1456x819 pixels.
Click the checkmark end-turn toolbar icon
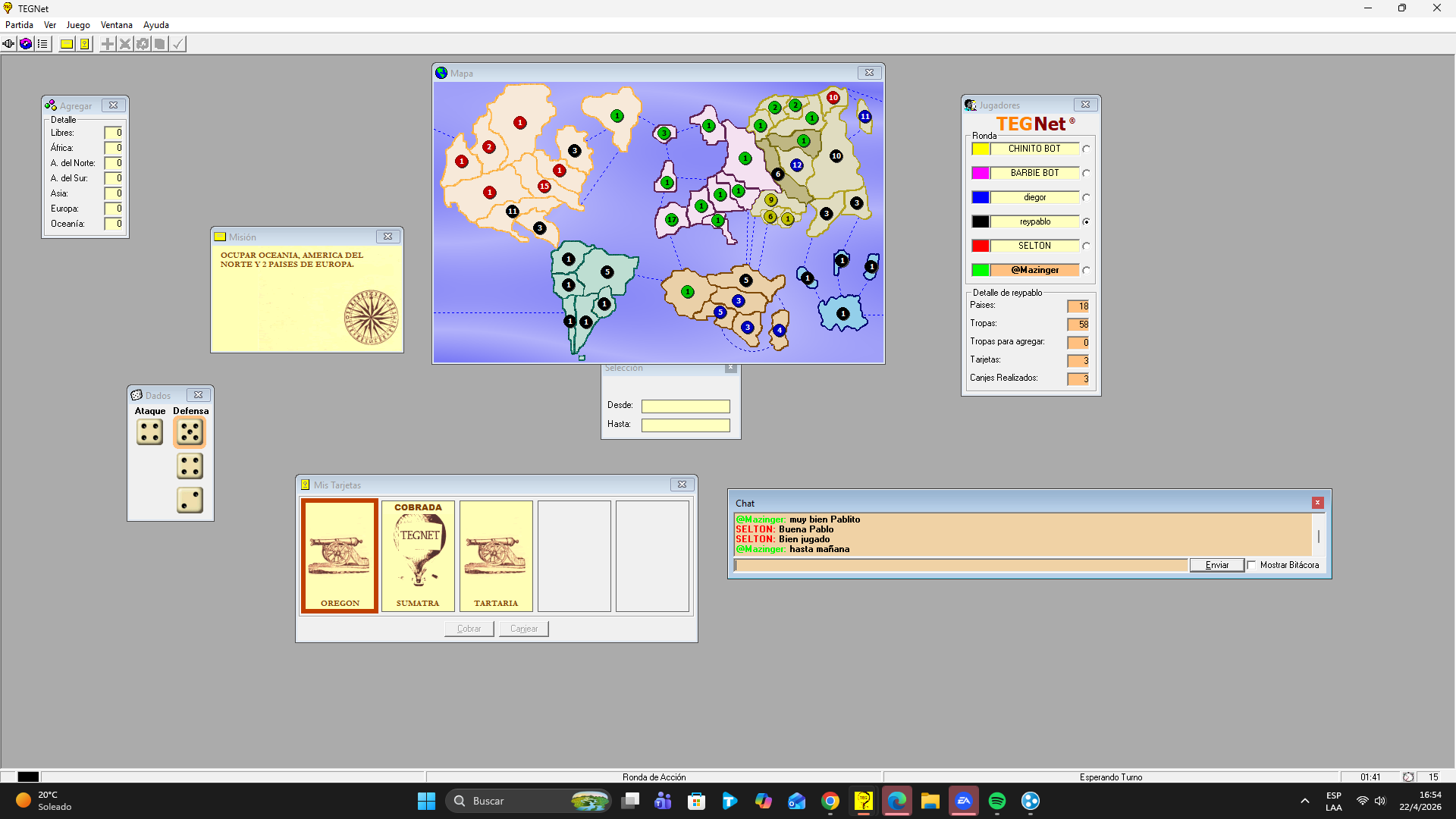[x=177, y=44]
